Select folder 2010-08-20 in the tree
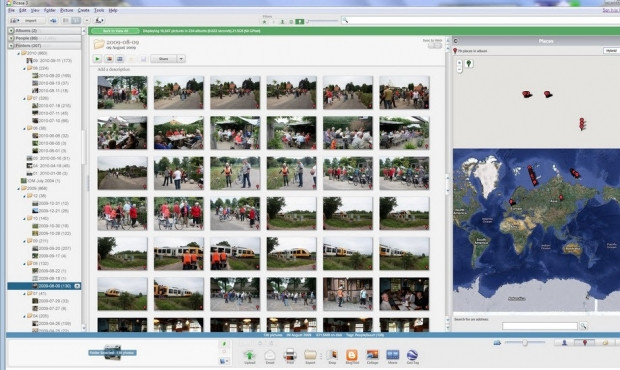Viewport: 620px width, 370px height. (51, 76)
